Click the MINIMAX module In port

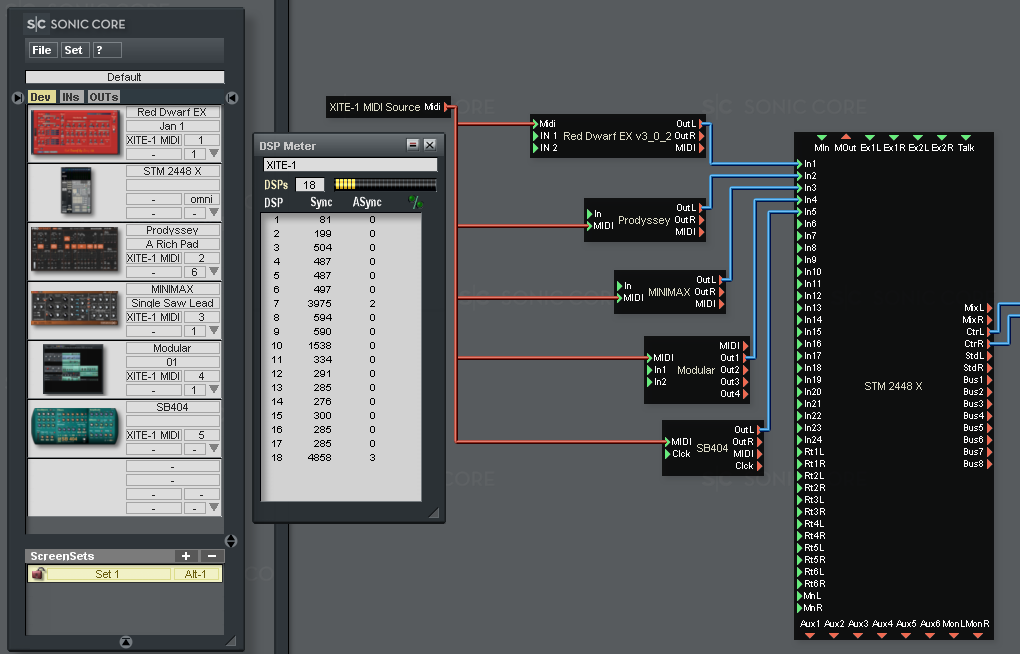click(x=619, y=286)
